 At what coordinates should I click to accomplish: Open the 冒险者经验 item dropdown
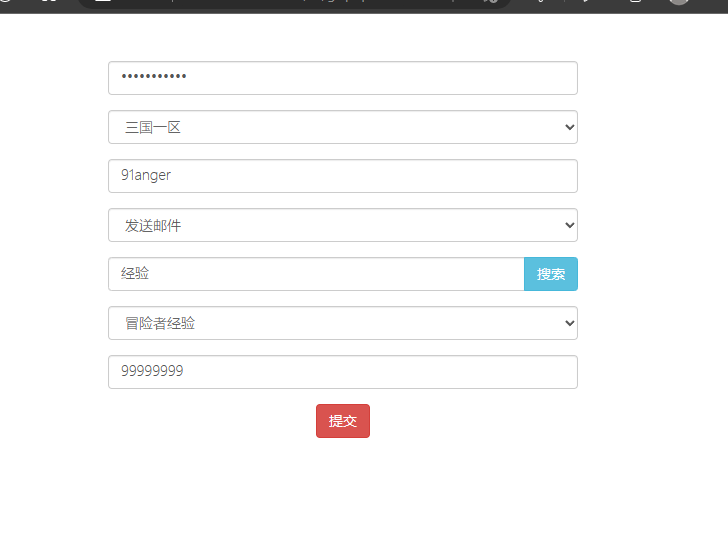342,323
